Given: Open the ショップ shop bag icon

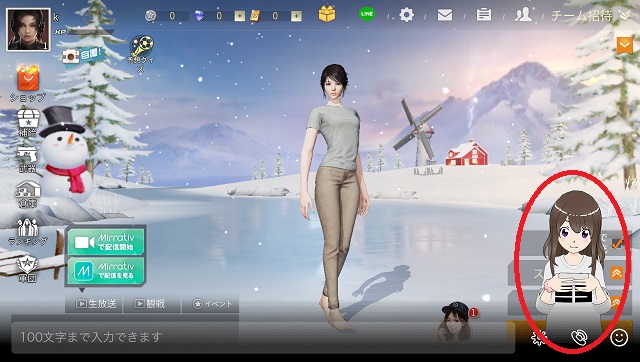Looking at the screenshot, I should (x=28, y=78).
